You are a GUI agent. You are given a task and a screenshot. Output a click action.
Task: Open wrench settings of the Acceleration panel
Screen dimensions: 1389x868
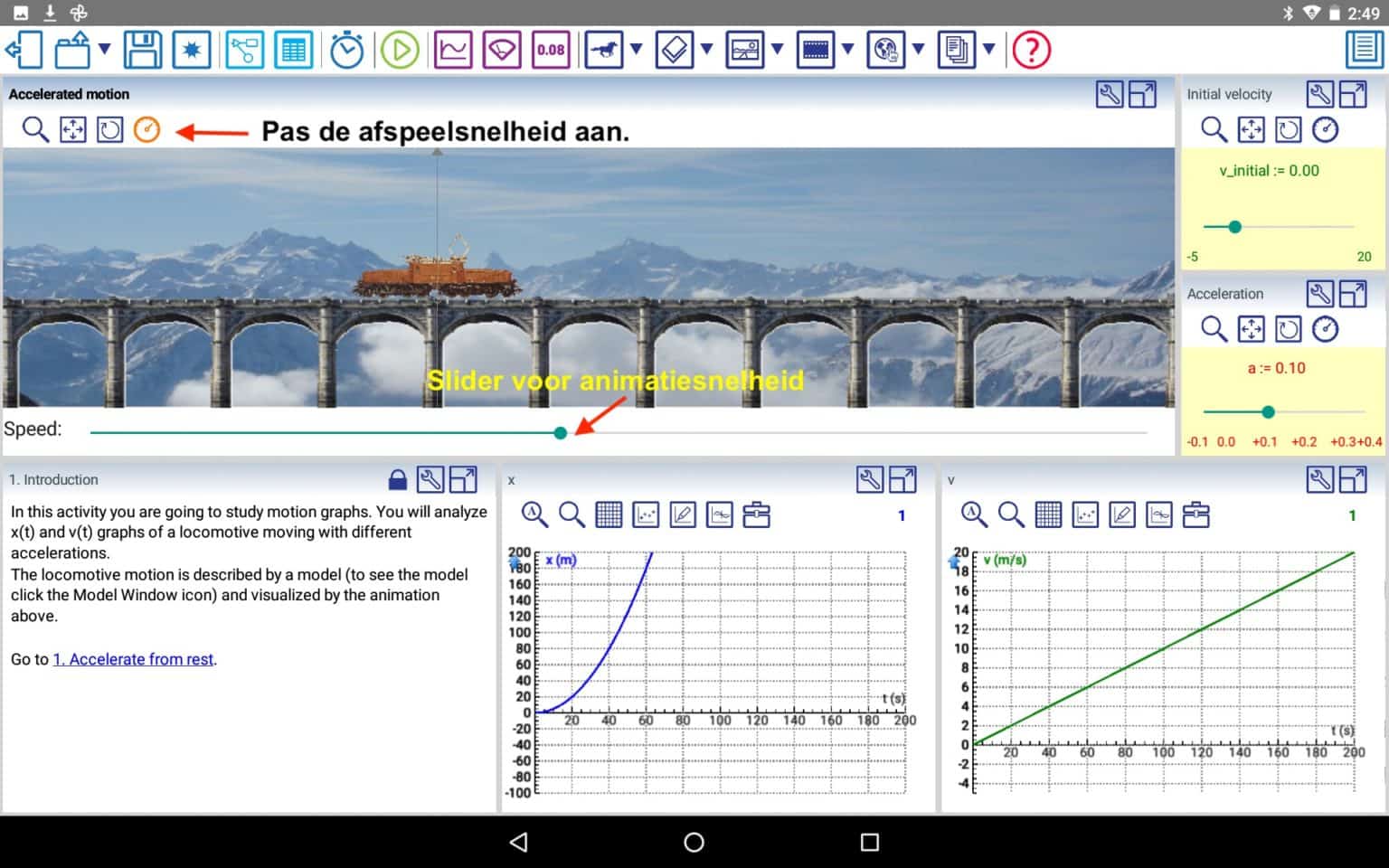coord(1319,294)
